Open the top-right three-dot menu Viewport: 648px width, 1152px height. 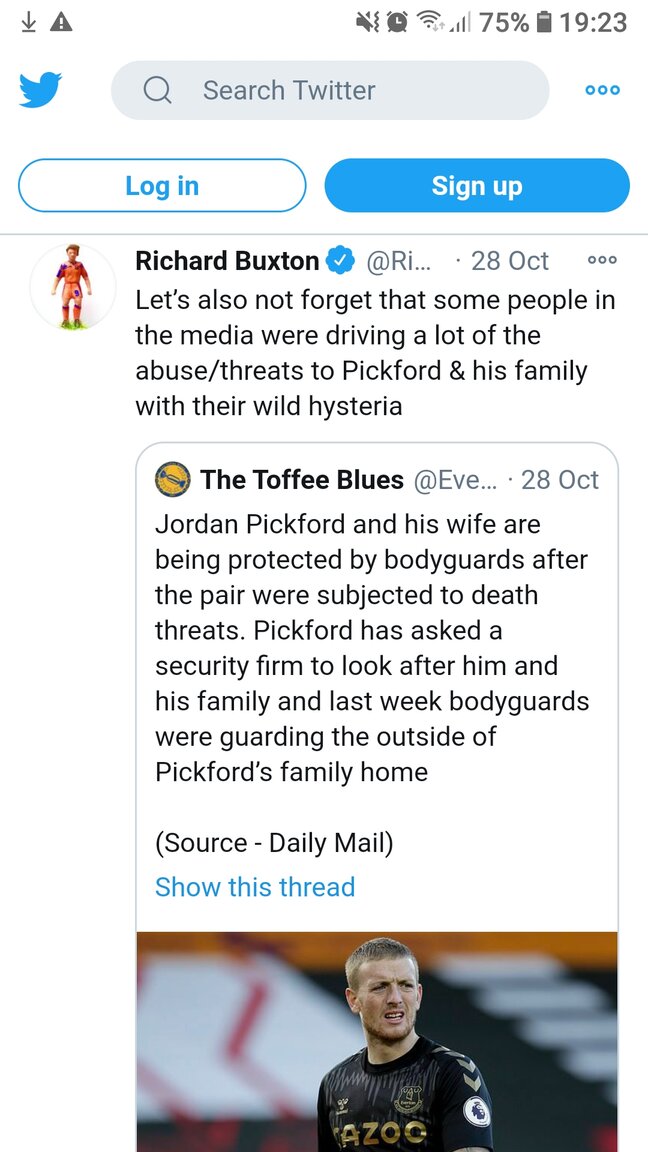[x=602, y=90]
